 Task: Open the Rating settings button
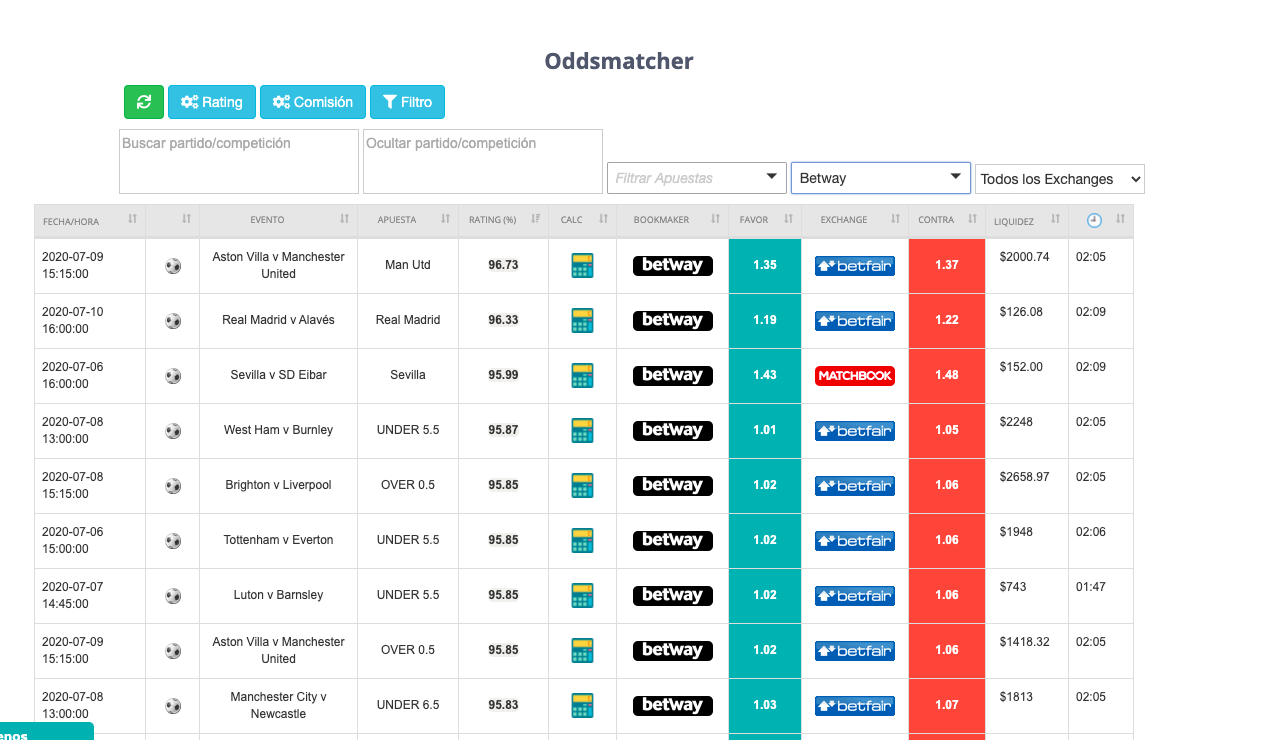point(212,102)
